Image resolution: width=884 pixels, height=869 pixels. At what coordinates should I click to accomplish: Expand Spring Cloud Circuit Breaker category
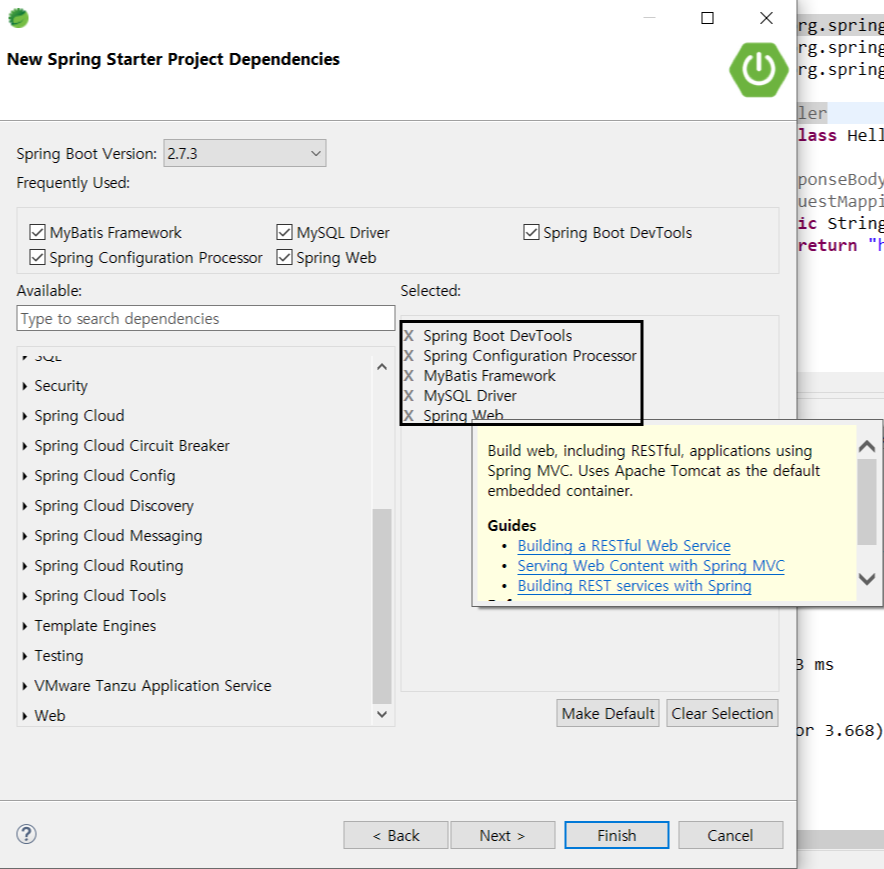pos(24,446)
